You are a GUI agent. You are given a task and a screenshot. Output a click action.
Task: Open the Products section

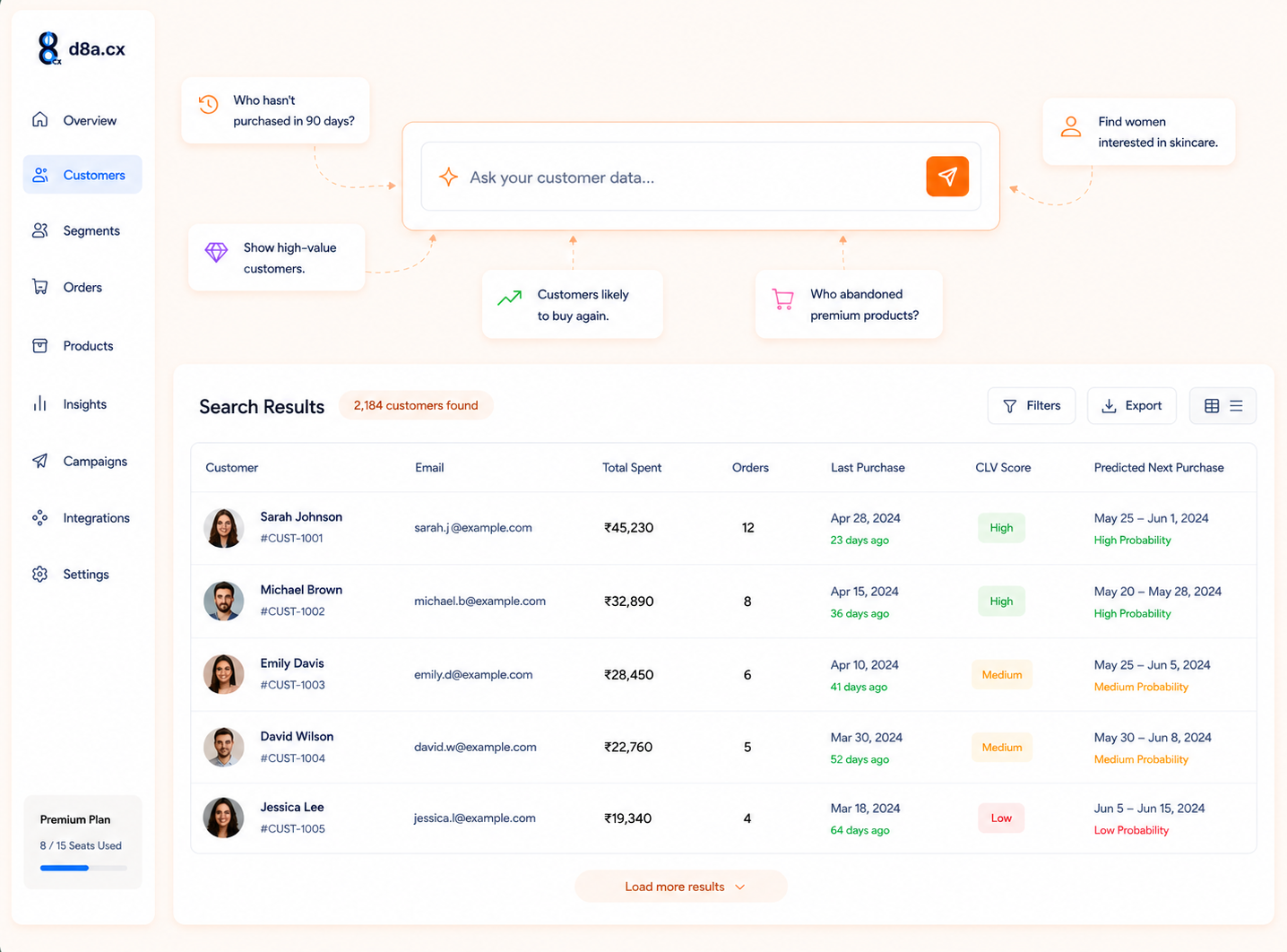point(82,345)
